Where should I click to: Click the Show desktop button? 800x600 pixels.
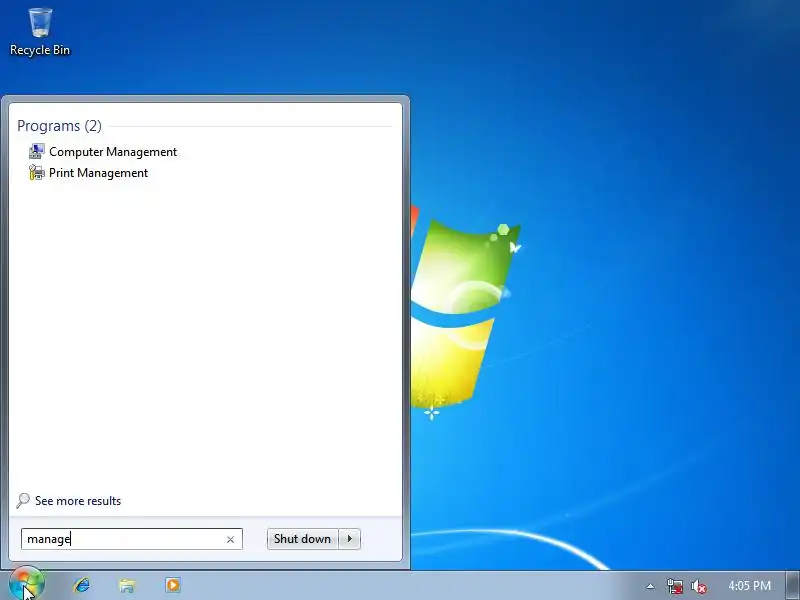click(793, 585)
